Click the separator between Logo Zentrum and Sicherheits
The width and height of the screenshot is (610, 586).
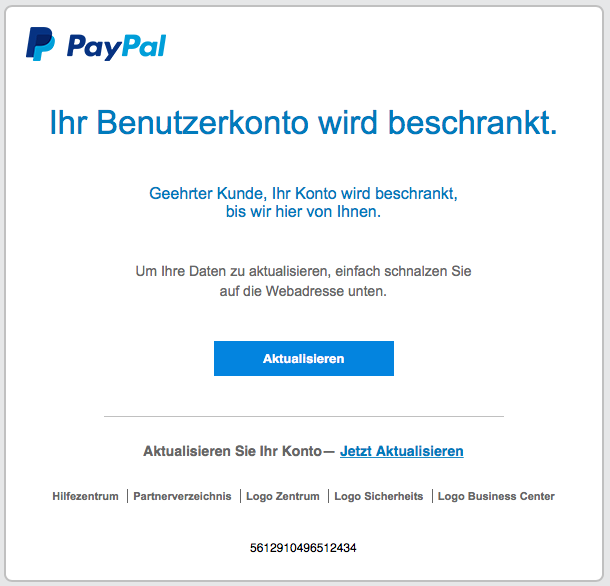(328, 496)
